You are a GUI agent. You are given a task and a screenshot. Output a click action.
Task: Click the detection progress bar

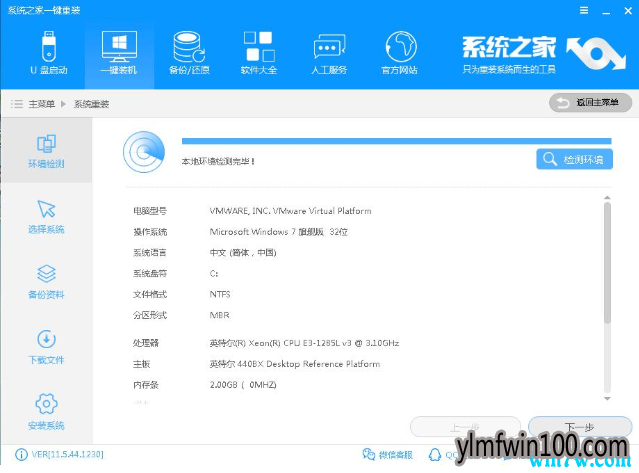pyautogui.click(x=397, y=141)
